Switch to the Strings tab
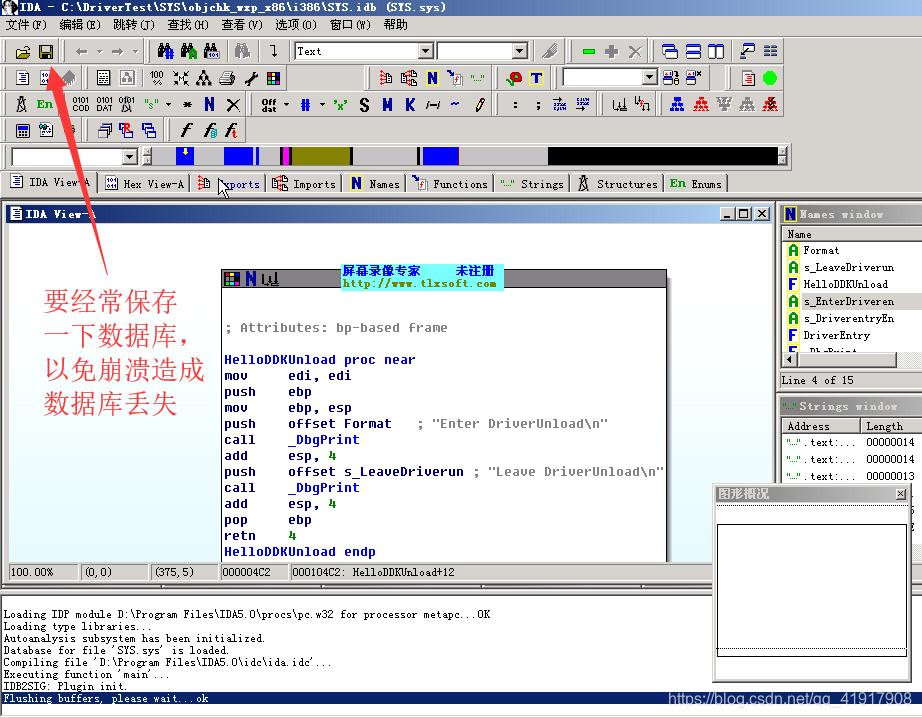922x718 pixels. coord(532,184)
